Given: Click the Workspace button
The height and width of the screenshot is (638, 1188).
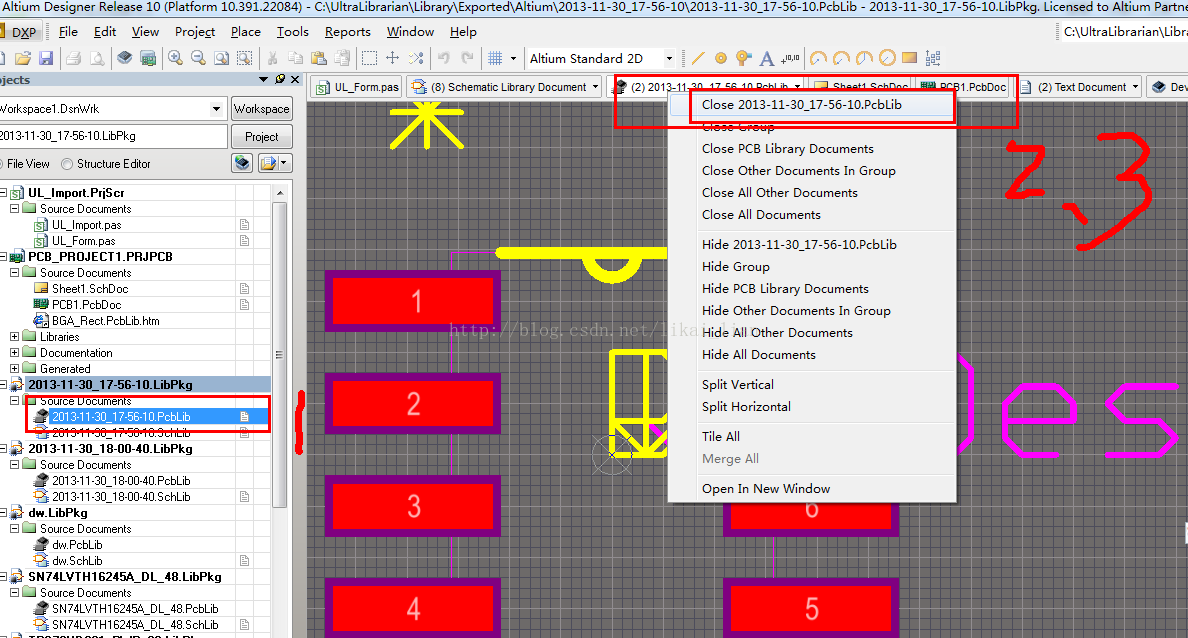Looking at the screenshot, I should [x=261, y=109].
